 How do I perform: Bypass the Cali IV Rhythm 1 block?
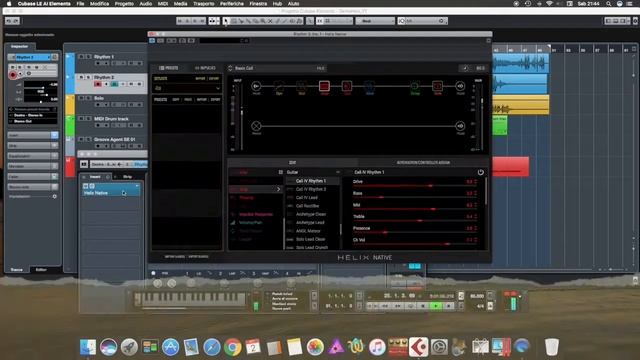(480, 172)
